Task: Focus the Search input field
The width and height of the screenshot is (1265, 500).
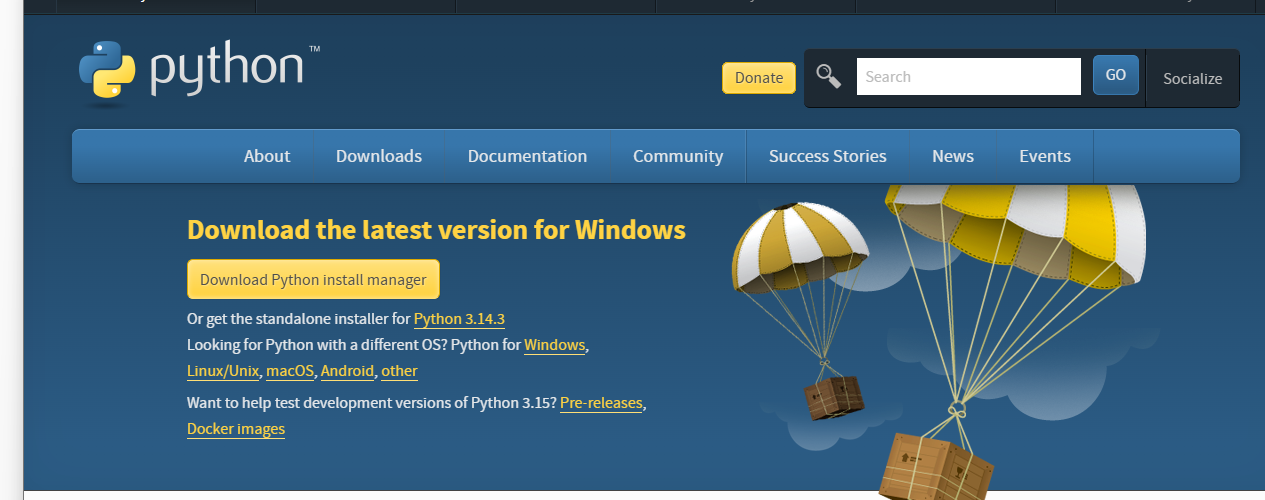Action: (x=969, y=76)
